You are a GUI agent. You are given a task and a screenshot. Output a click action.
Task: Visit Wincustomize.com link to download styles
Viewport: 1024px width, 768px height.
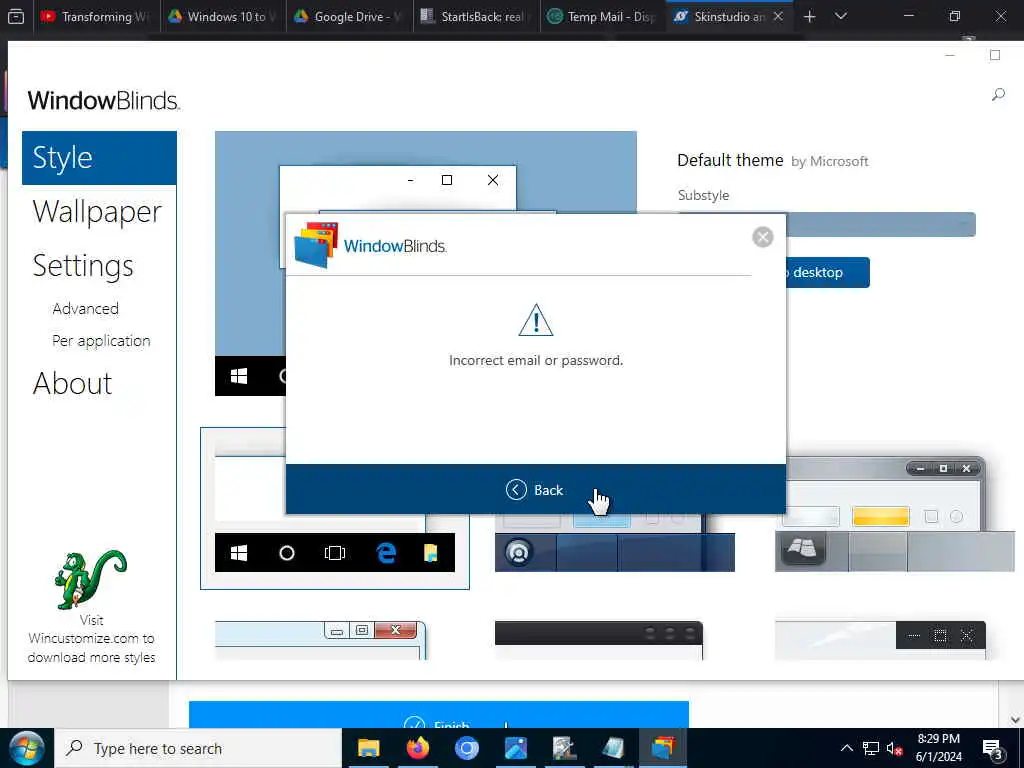(x=91, y=639)
